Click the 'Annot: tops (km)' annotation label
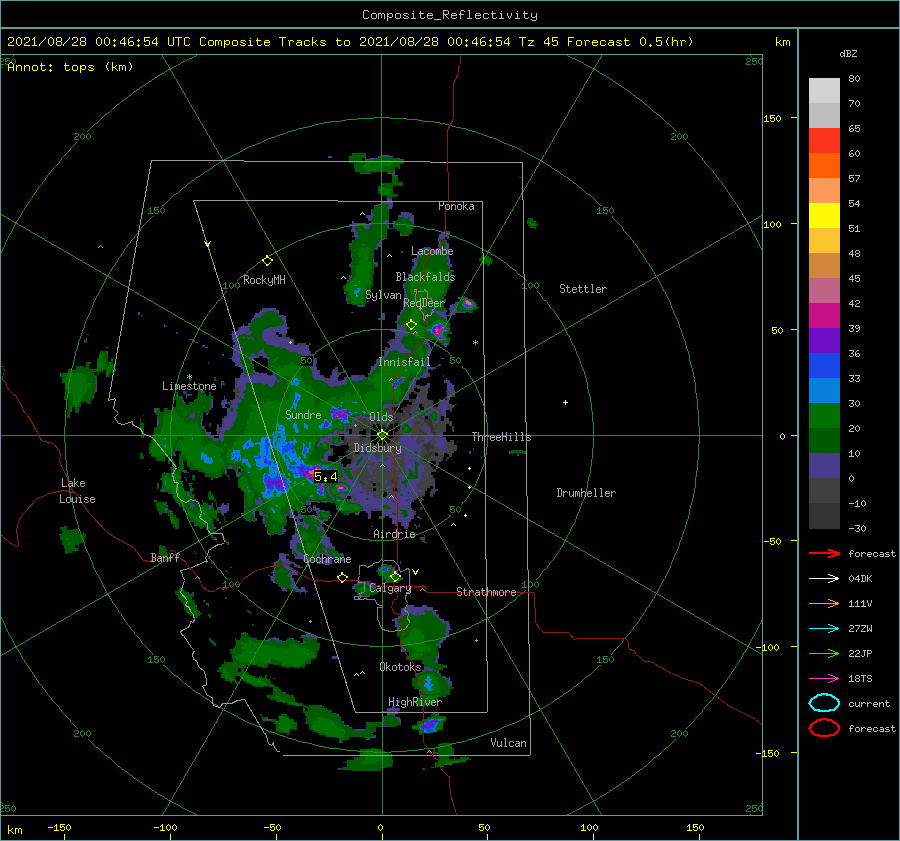This screenshot has height=841, width=900. (x=70, y=67)
